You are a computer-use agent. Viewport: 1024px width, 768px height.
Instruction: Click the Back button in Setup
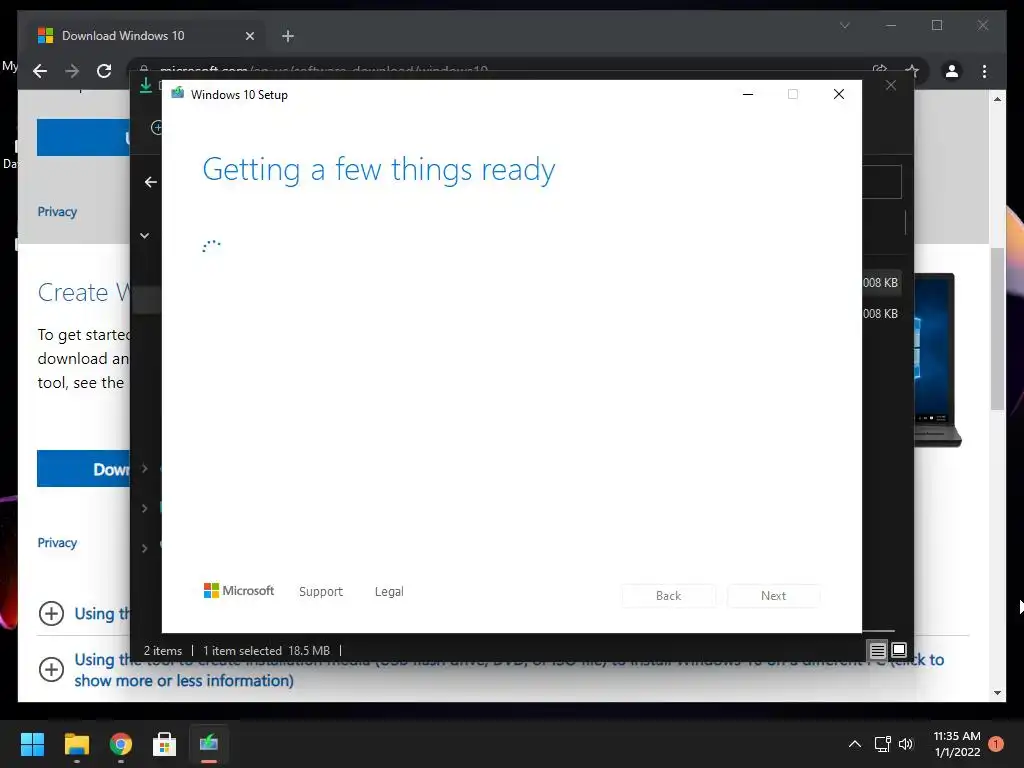click(669, 596)
